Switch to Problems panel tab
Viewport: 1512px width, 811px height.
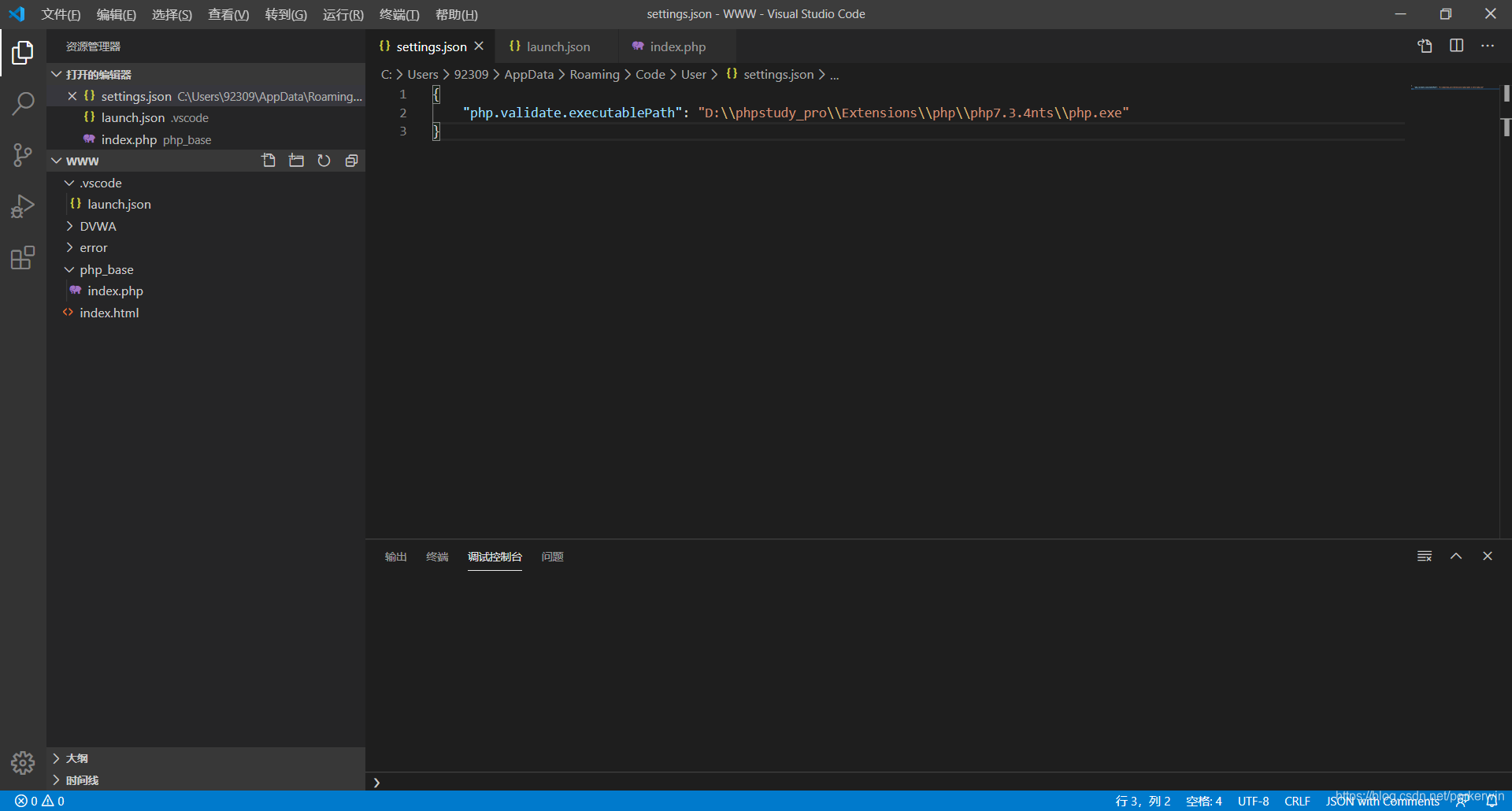552,557
